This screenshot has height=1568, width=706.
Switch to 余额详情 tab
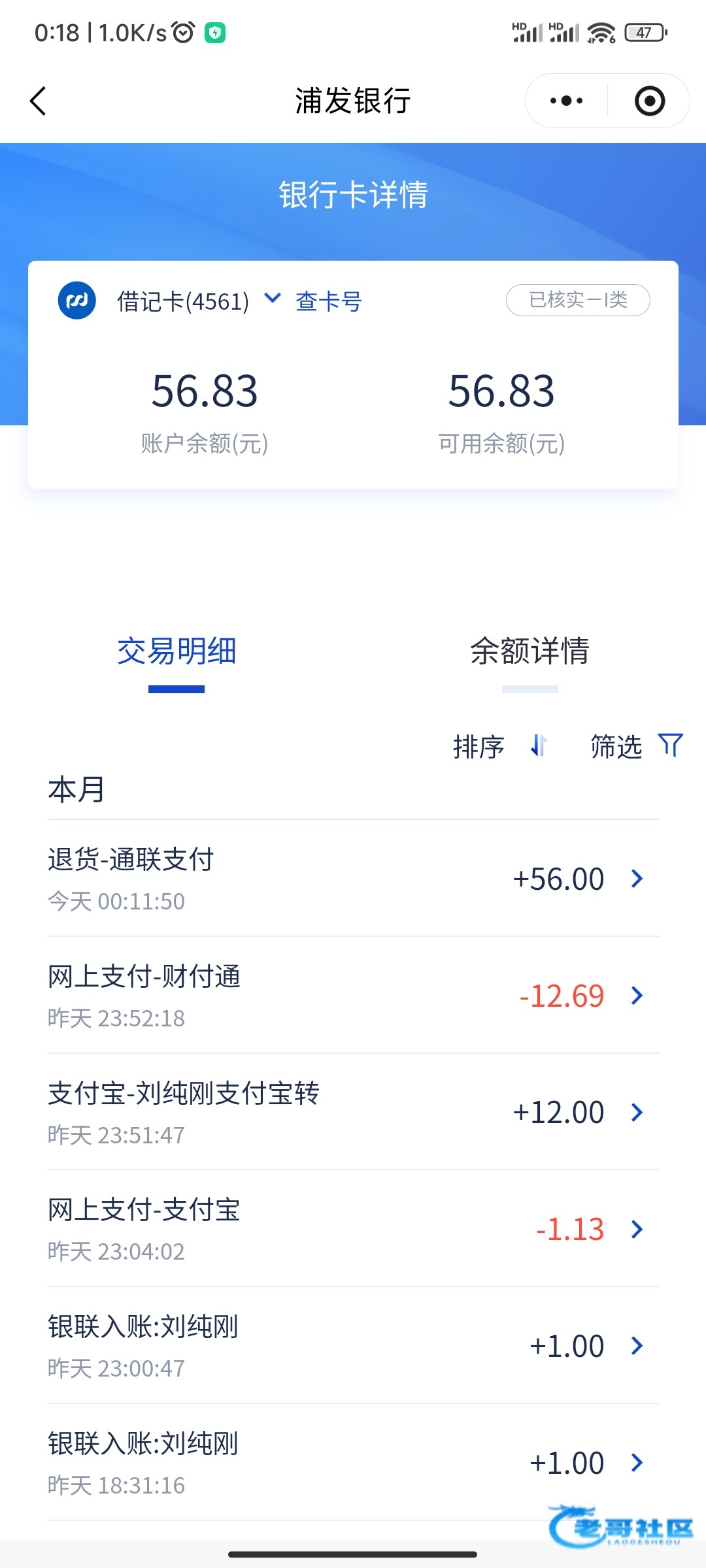[529, 651]
